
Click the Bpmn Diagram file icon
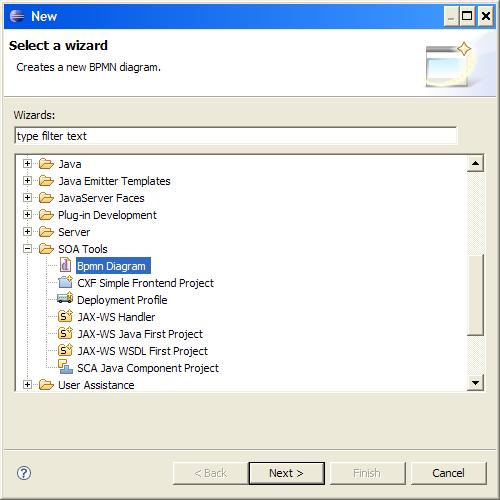(x=65, y=265)
